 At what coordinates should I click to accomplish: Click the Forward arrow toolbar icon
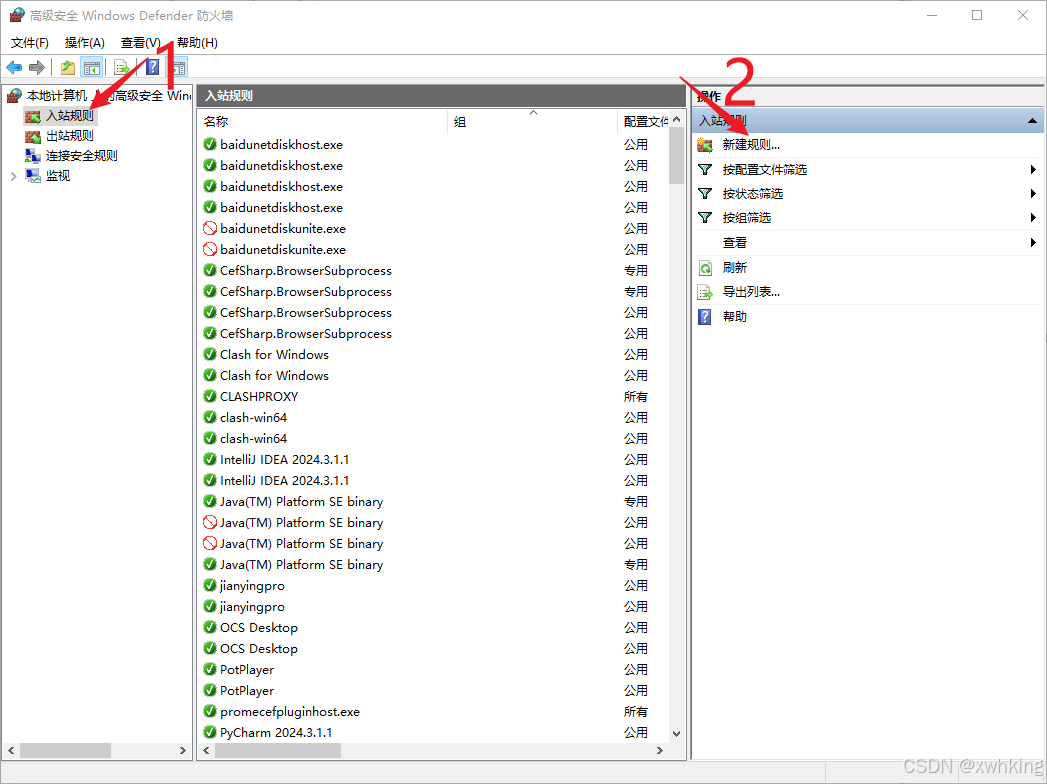pyautogui.click(x=37, y=67)
